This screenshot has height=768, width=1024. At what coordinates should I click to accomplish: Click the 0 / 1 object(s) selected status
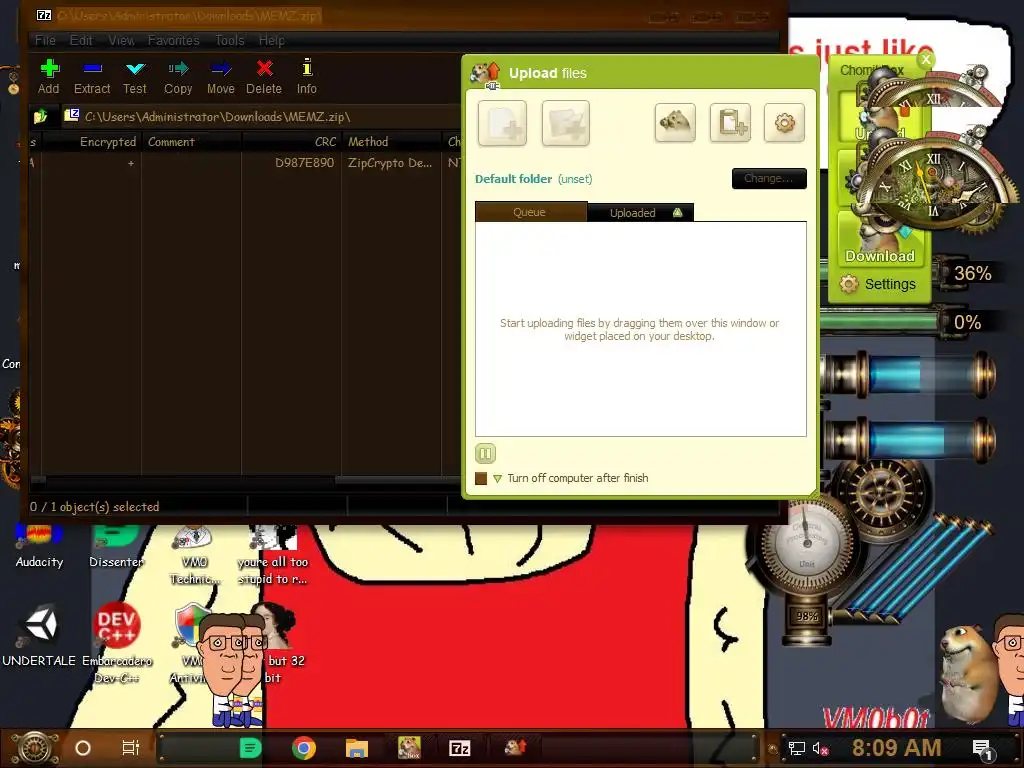point(95,507)
